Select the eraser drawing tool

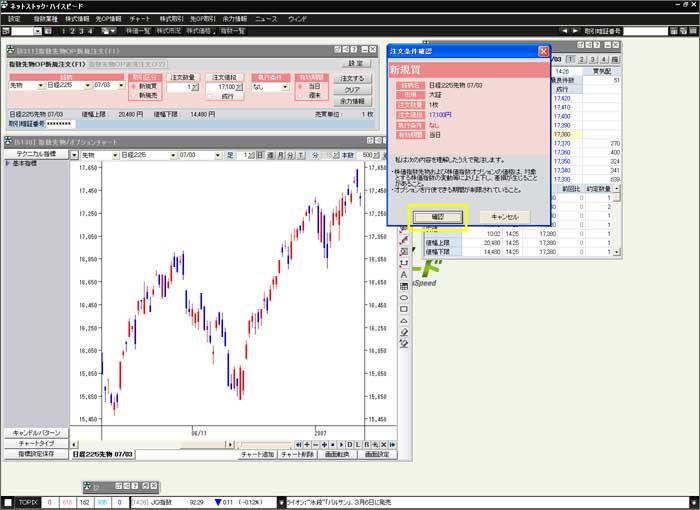tap(404, 332)
